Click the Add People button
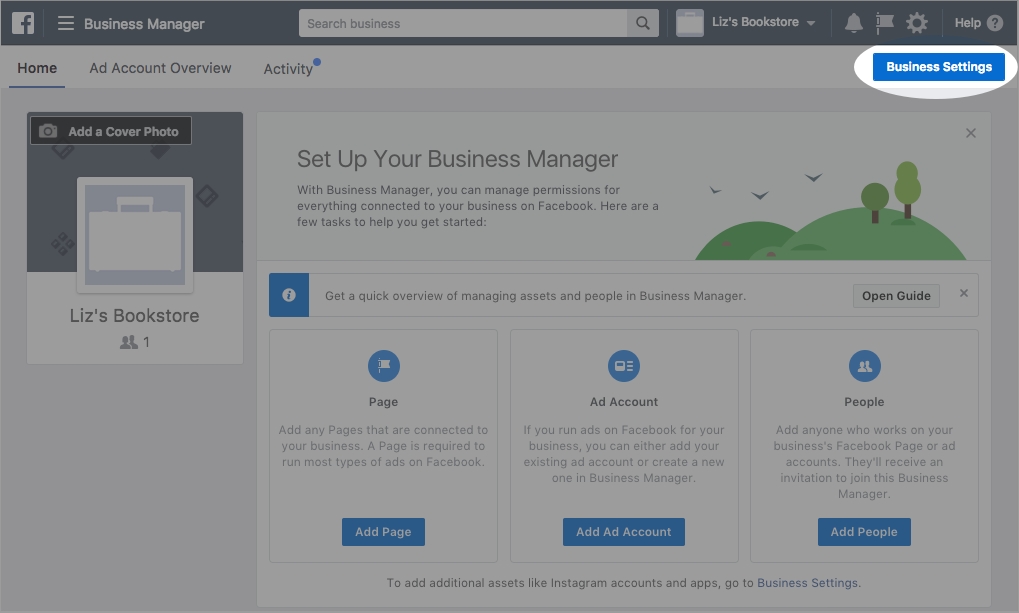Viewport: 1019px width, 613px height. click(864, 532)
